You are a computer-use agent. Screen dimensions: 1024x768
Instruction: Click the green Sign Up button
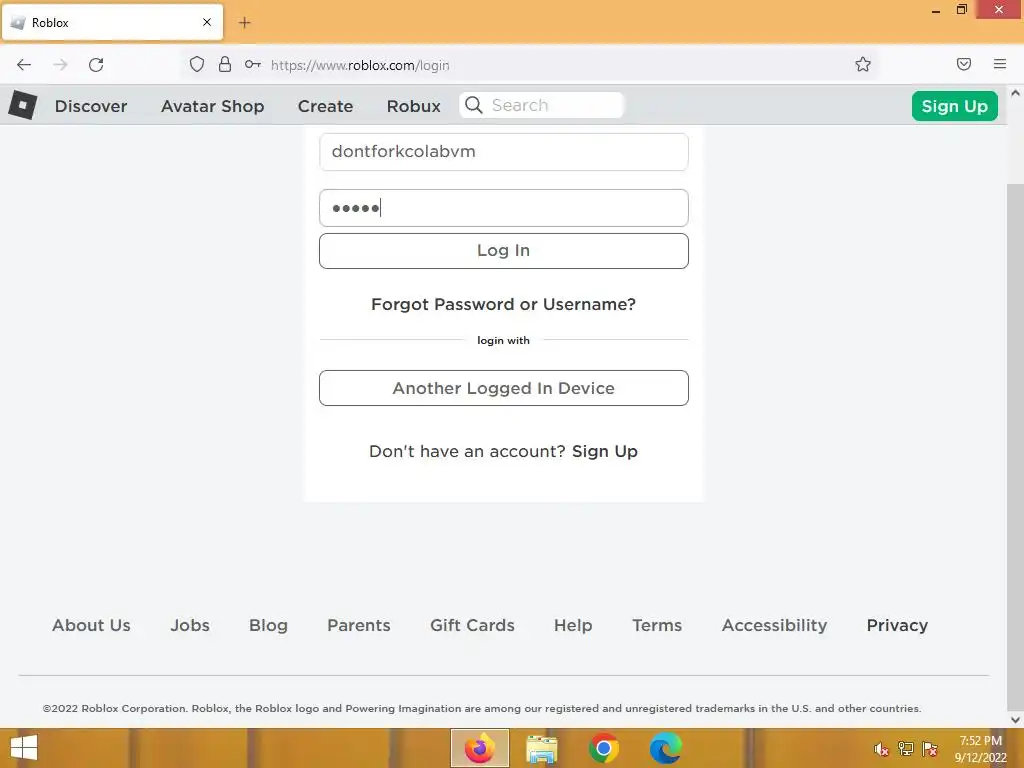coord(954,106)
